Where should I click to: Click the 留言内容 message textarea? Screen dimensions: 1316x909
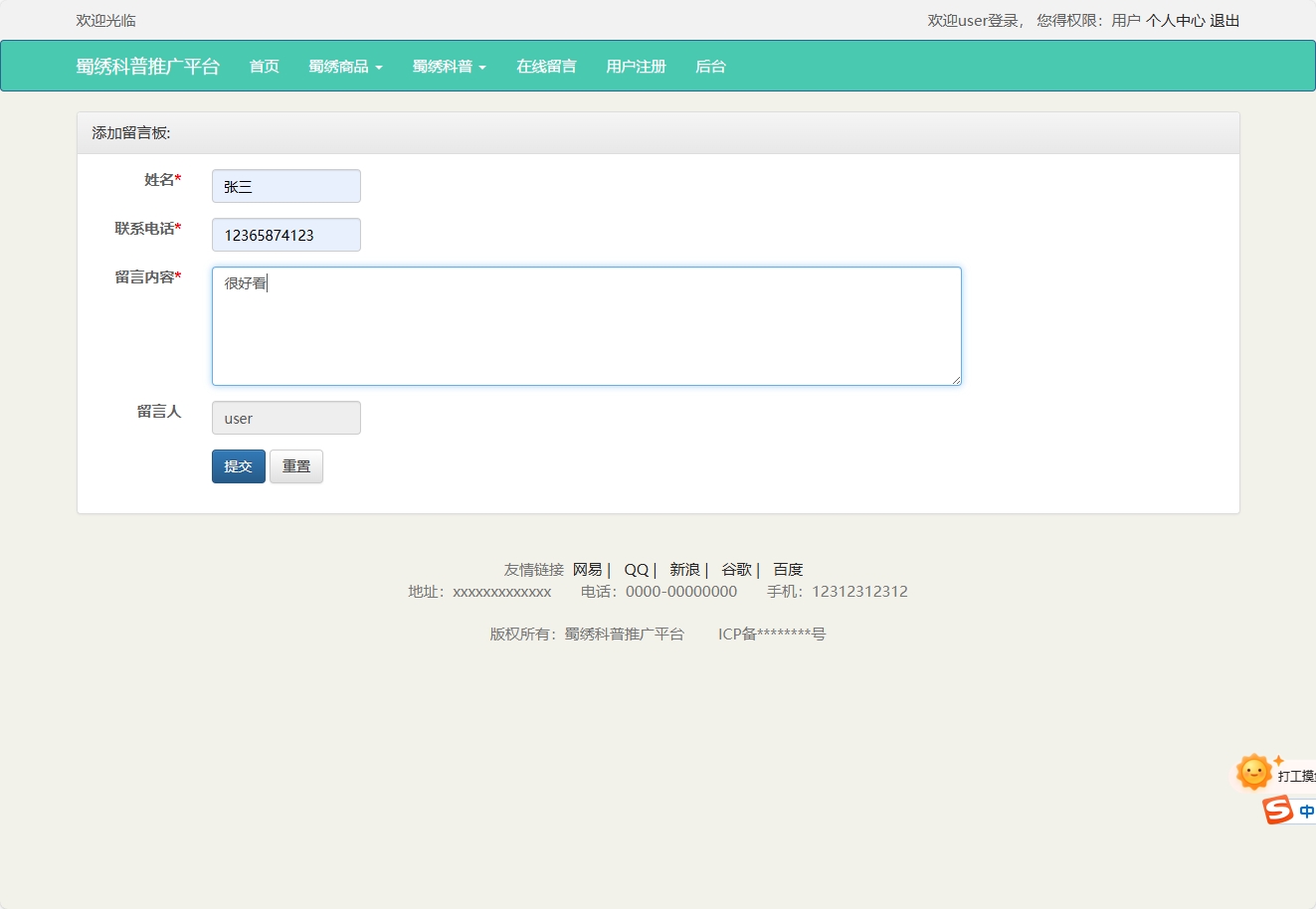click(x=586, y=325)
